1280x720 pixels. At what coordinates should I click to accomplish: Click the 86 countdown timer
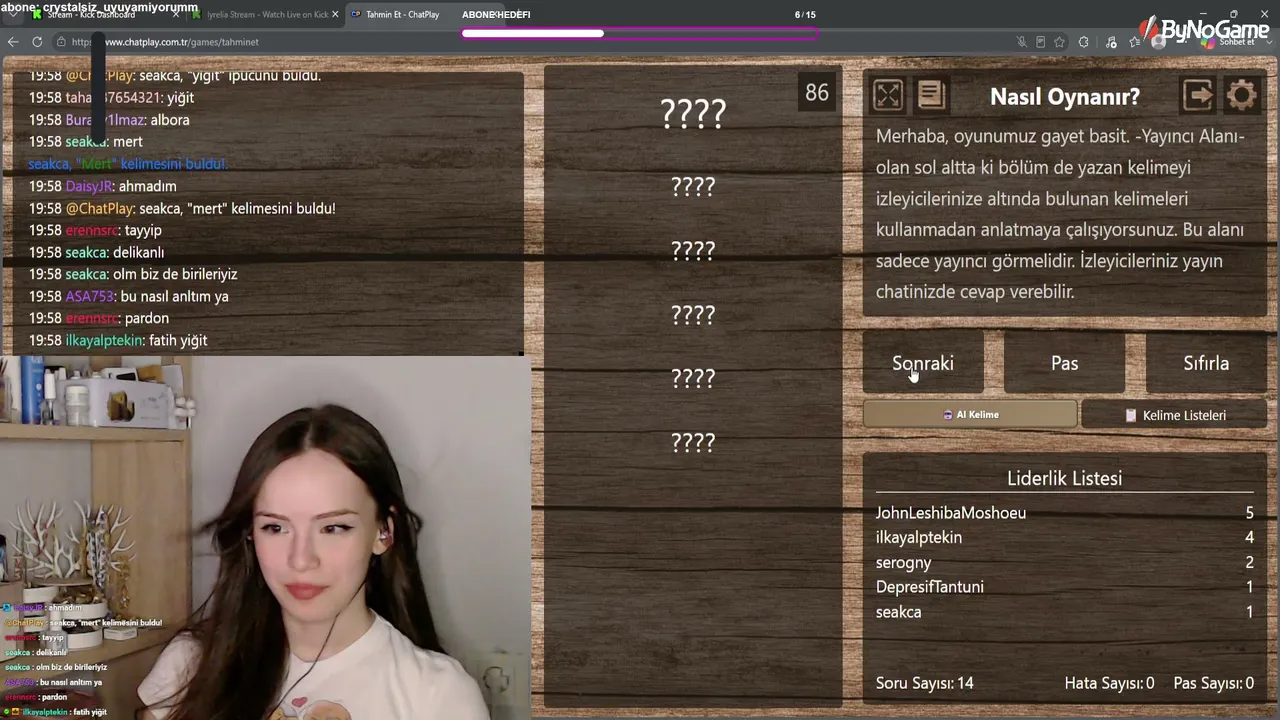click(817, 93)
